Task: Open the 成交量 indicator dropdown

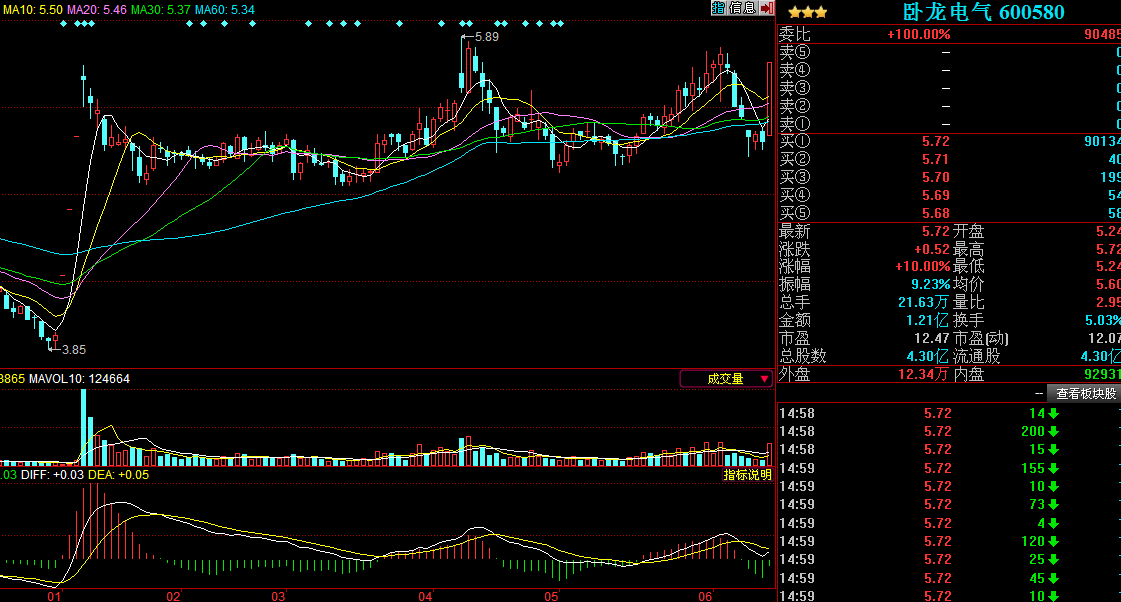Action: [726, 379]
